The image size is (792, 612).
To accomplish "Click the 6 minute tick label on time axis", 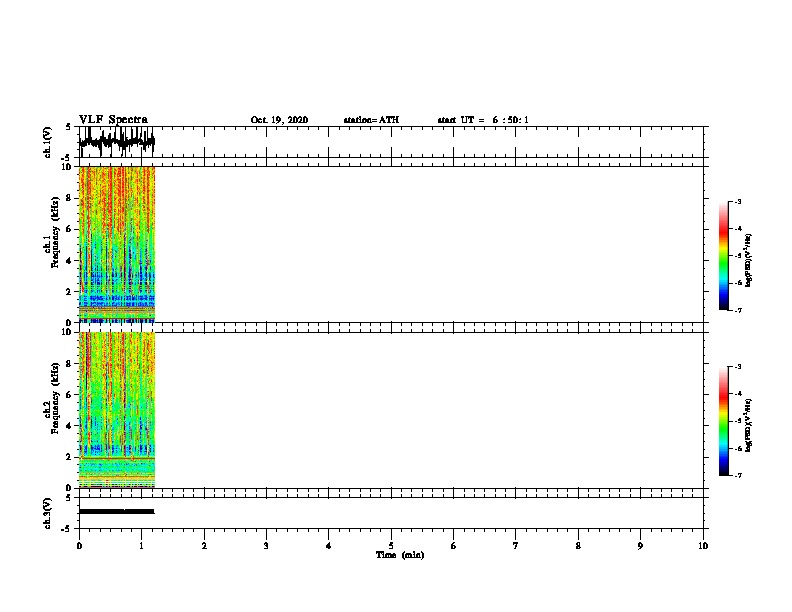I will 453,546.
